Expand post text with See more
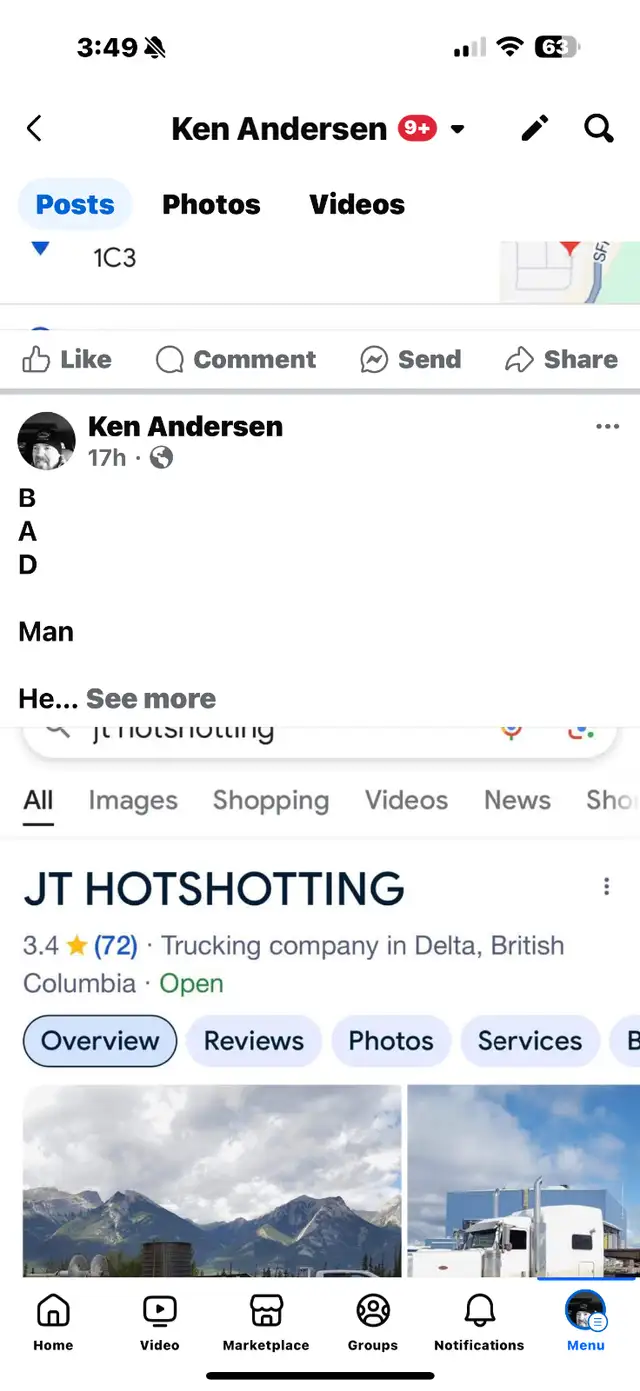640x1391 pixels. tap(151, 698)
